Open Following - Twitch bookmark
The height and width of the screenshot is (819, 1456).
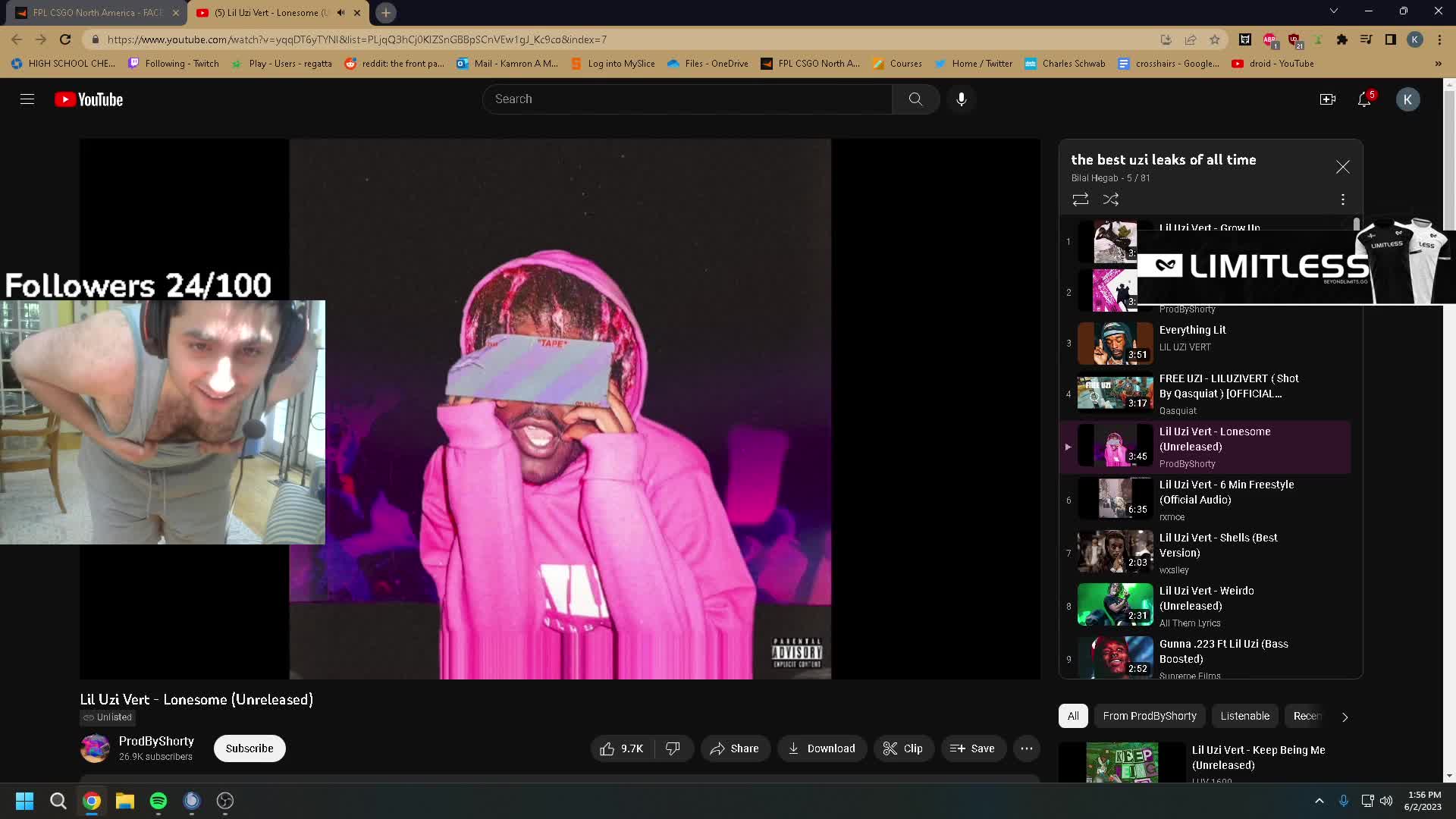coord(174,64)
